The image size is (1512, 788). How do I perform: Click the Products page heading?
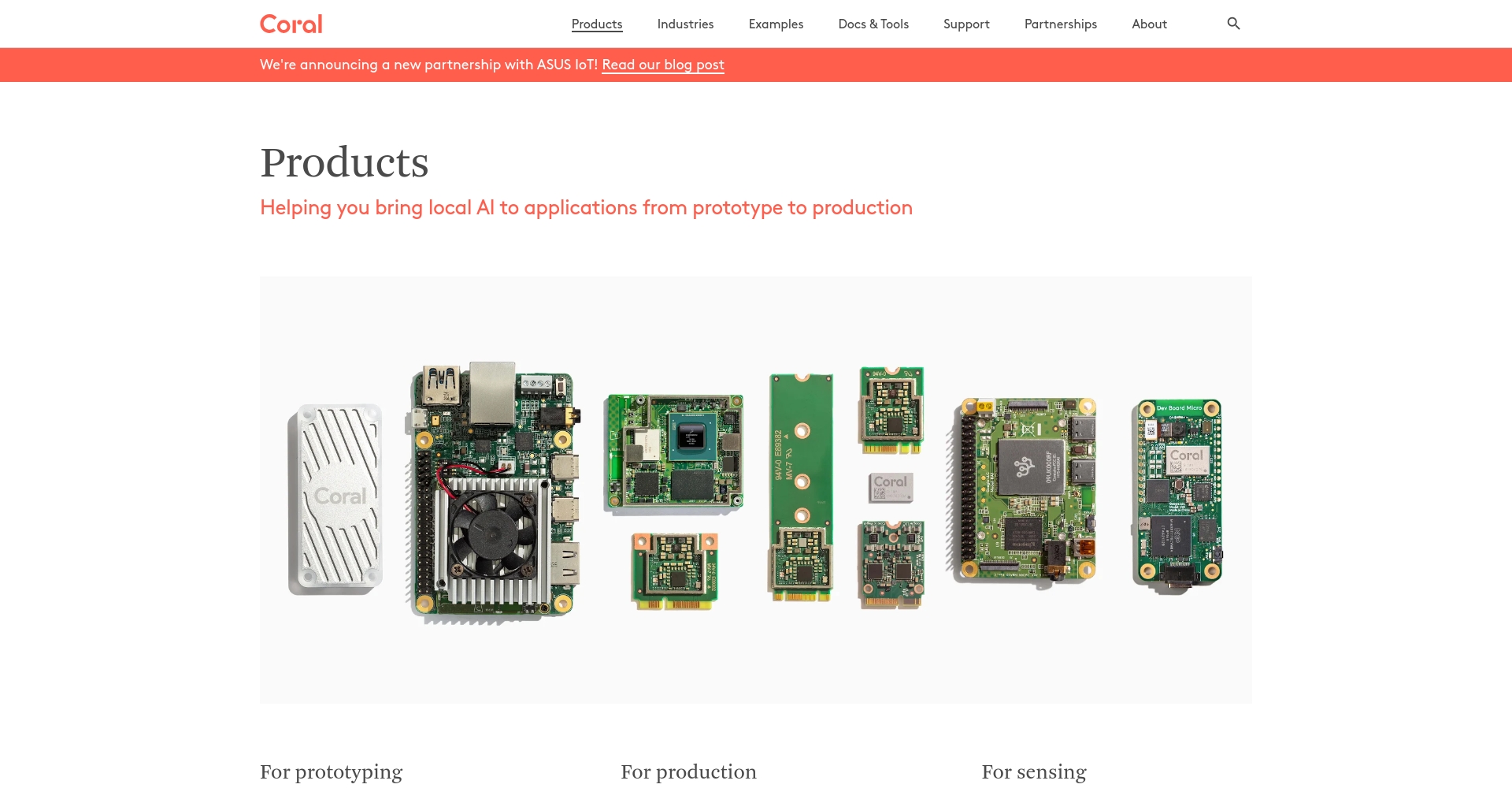(x=344, y=162)
